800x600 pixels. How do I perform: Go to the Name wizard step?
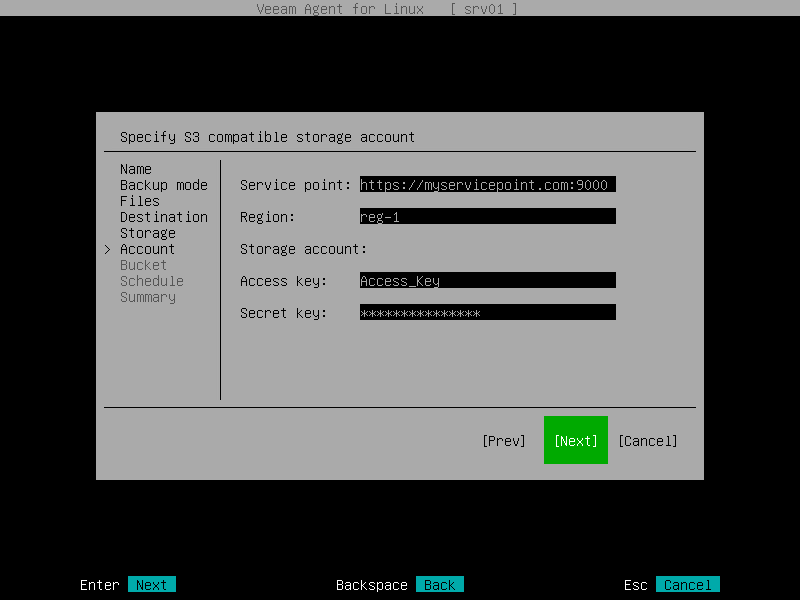tap(136, 169)
